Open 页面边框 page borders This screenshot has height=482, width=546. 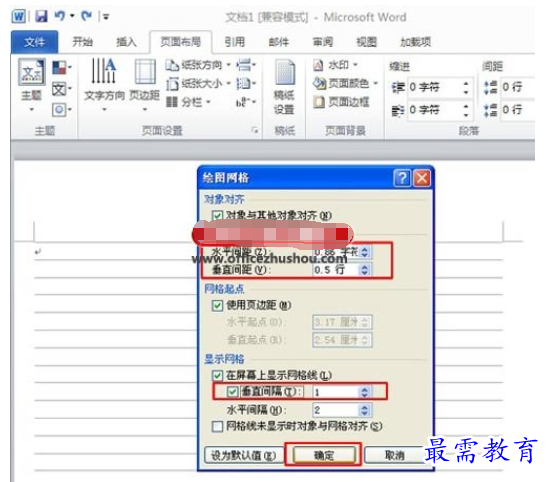(x=341, y=102)
